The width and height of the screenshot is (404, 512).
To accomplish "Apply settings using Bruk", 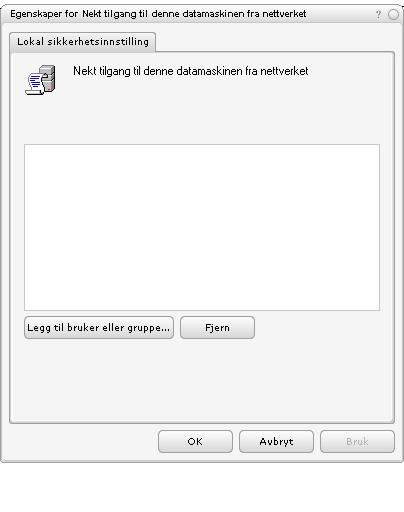I will [357, 442].
